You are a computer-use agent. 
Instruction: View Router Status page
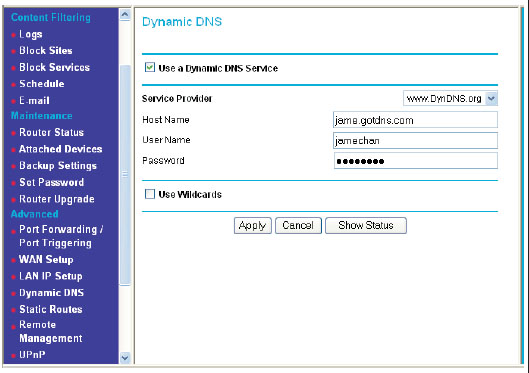tap(51, 132)
